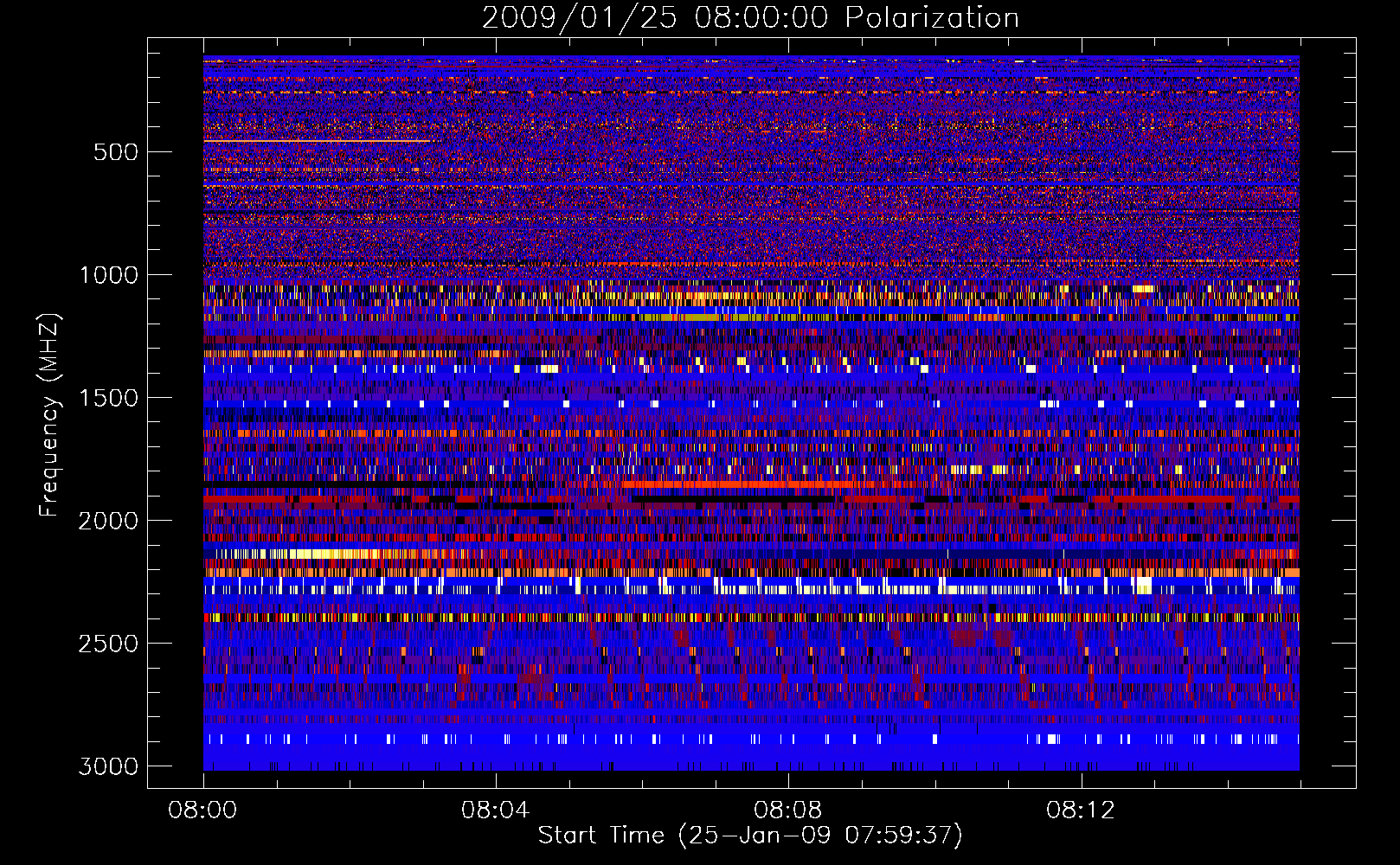Click the 2500 frequency tick label

tap(108, 644)
